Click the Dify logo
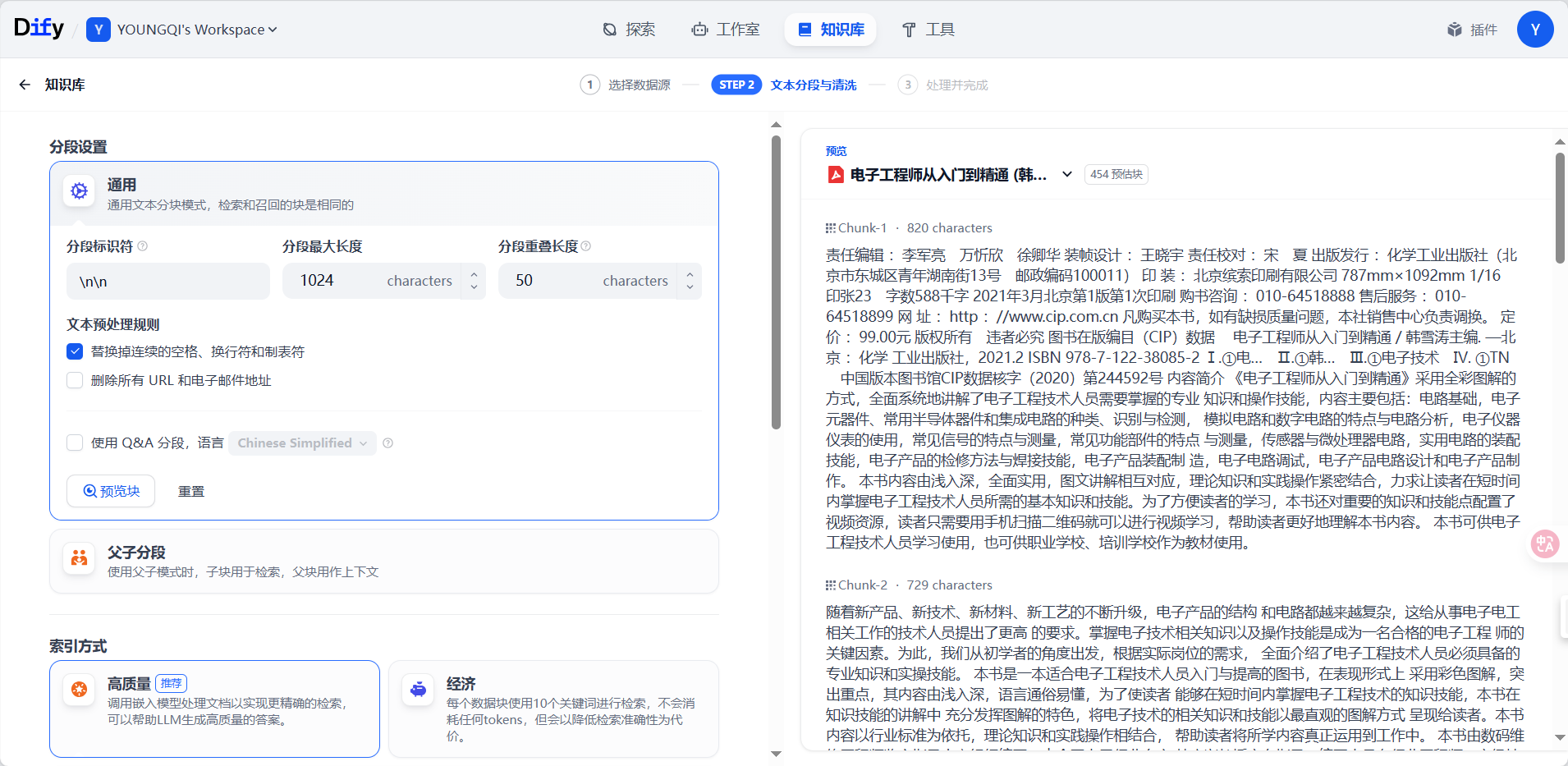Viewport: 1568px width, 766px height. click(x=38, y=27)
